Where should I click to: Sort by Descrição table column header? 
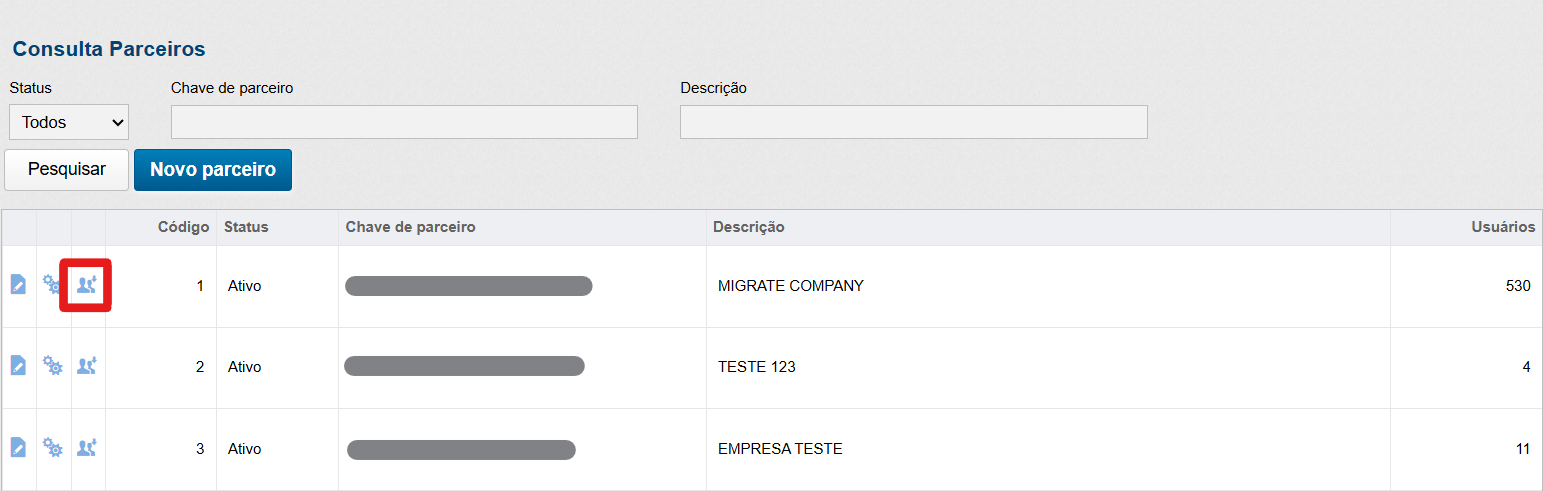click(x=748, y=227)
